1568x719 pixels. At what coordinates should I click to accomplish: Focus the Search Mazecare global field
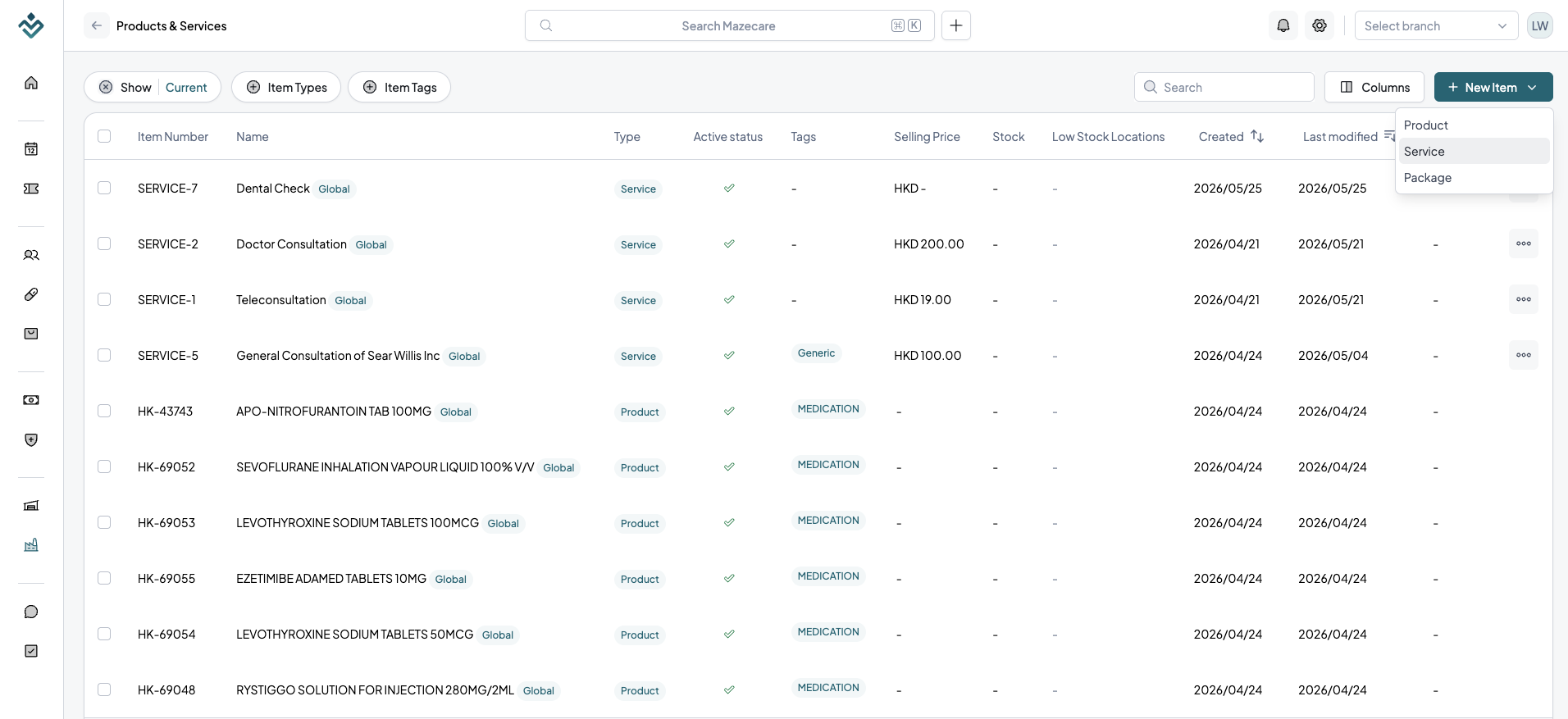(729, 25)
